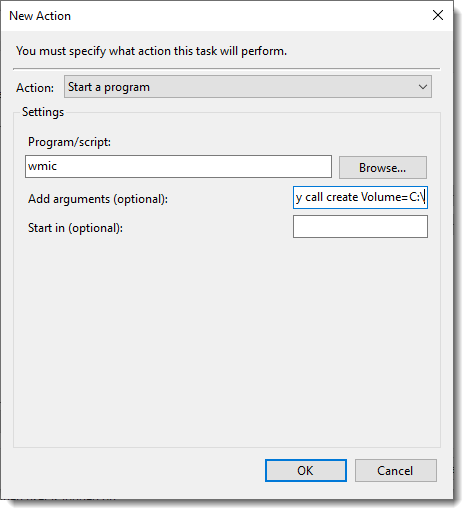Click the Browse... button
The image size is (469, 515).
383,167
